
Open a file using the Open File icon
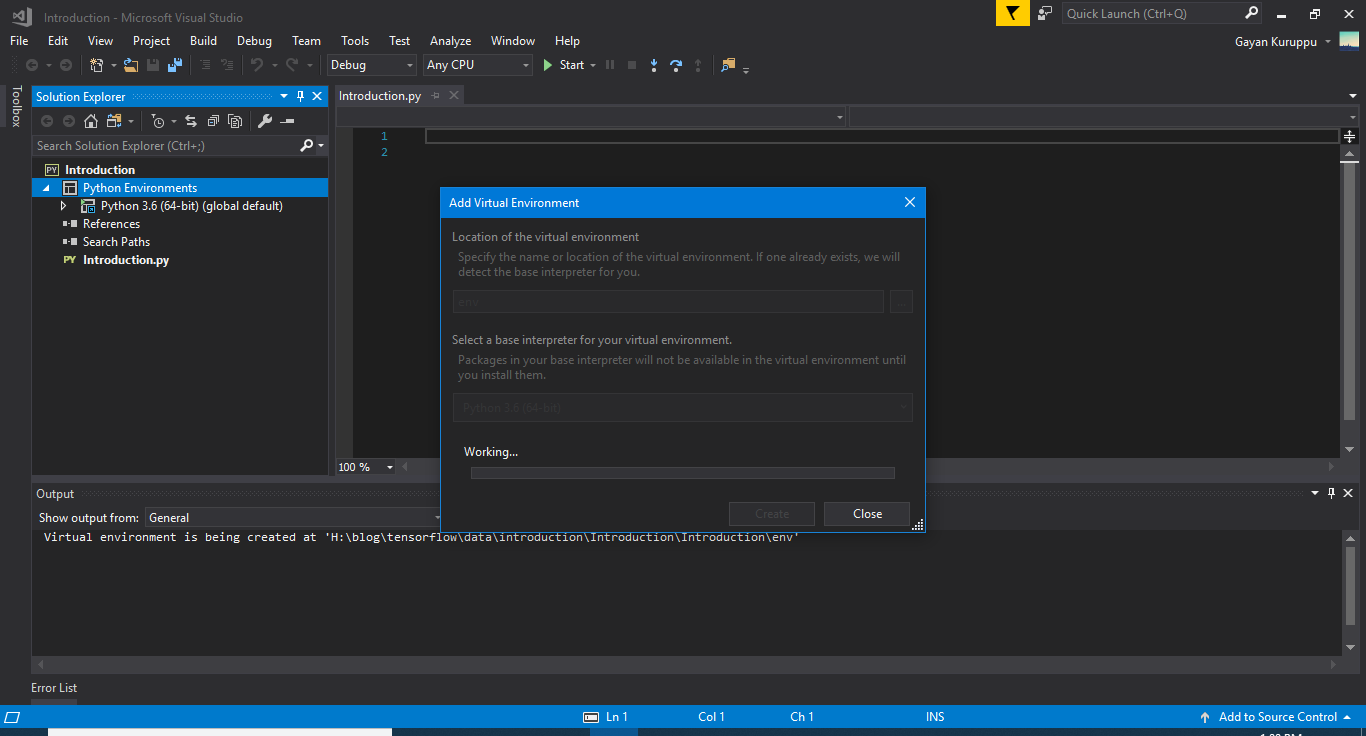point(131,64)
